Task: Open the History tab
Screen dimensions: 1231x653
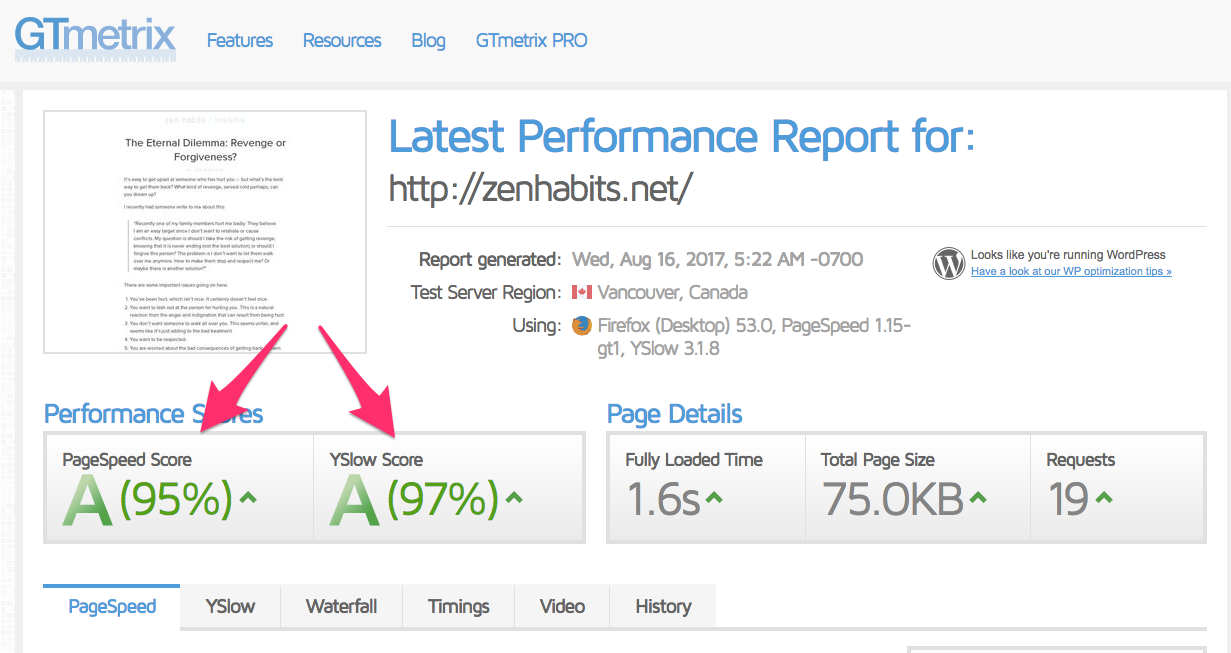Action: coord(663,607)
